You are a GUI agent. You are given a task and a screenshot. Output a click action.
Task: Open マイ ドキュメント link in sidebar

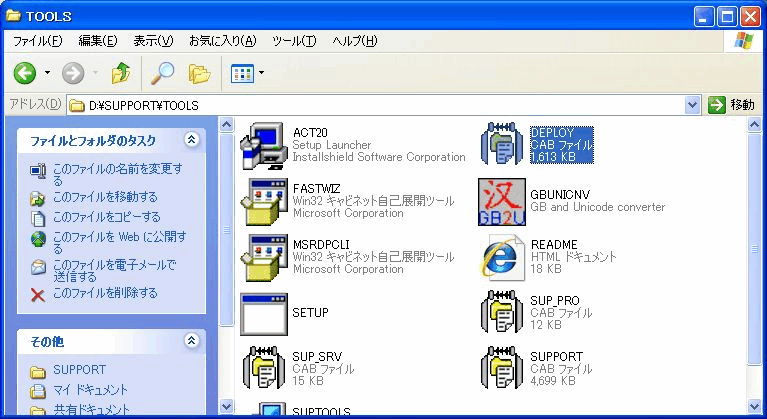click(90, 390)
